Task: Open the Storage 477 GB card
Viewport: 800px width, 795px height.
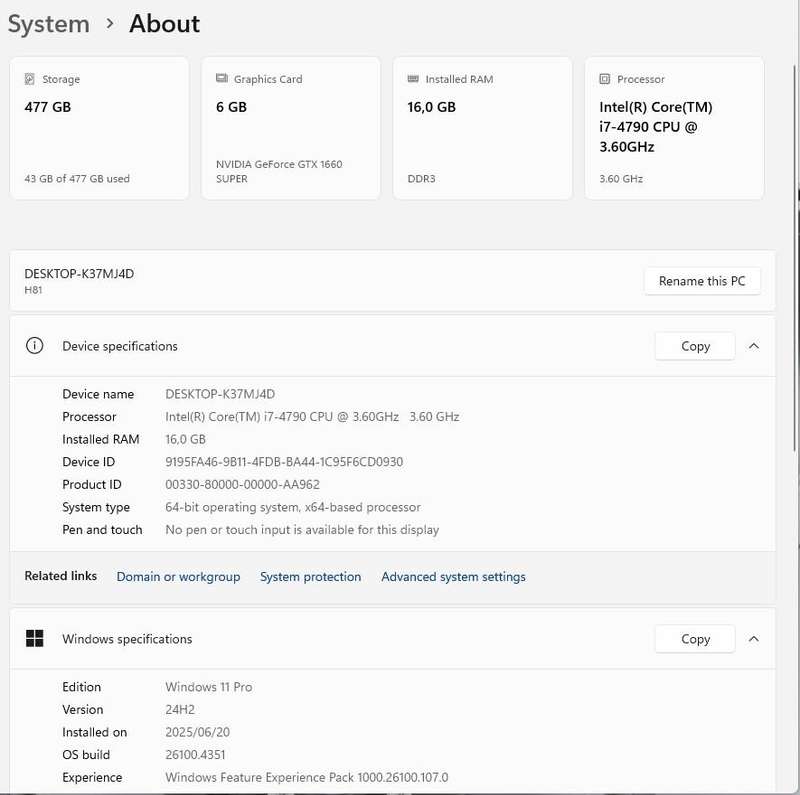Action: click(x=99, y=128)
